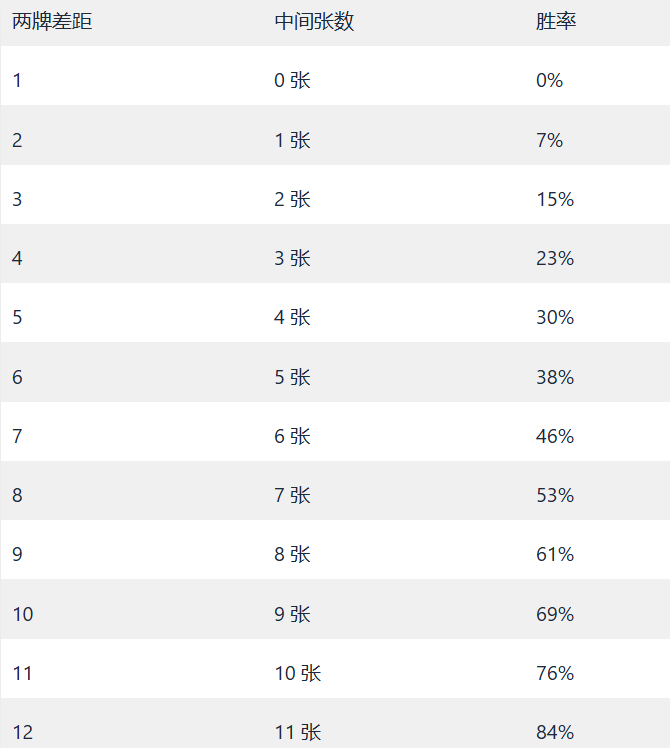Select the 53% cell

tap(555, 495)
